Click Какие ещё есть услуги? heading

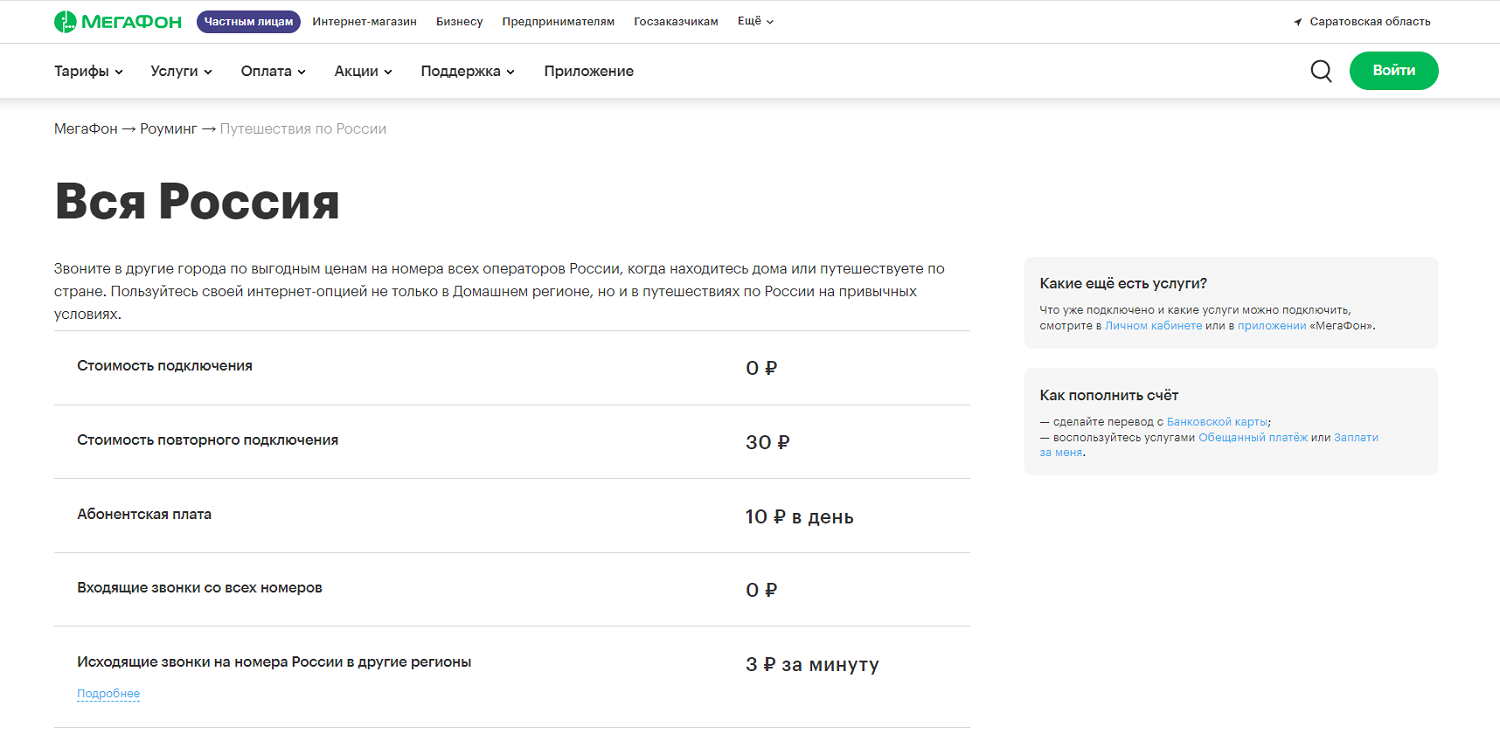[x=1124, y=284]
